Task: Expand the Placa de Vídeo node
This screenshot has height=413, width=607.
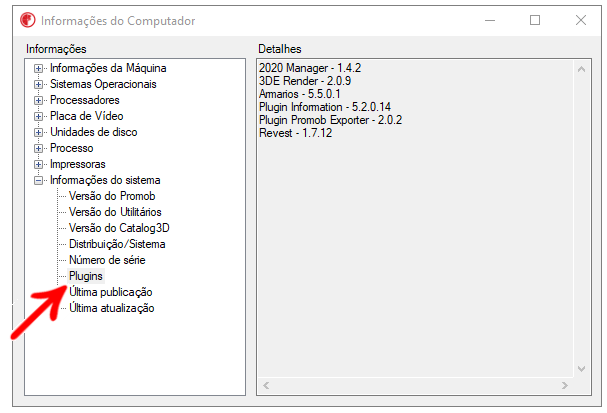Action: 38,117
